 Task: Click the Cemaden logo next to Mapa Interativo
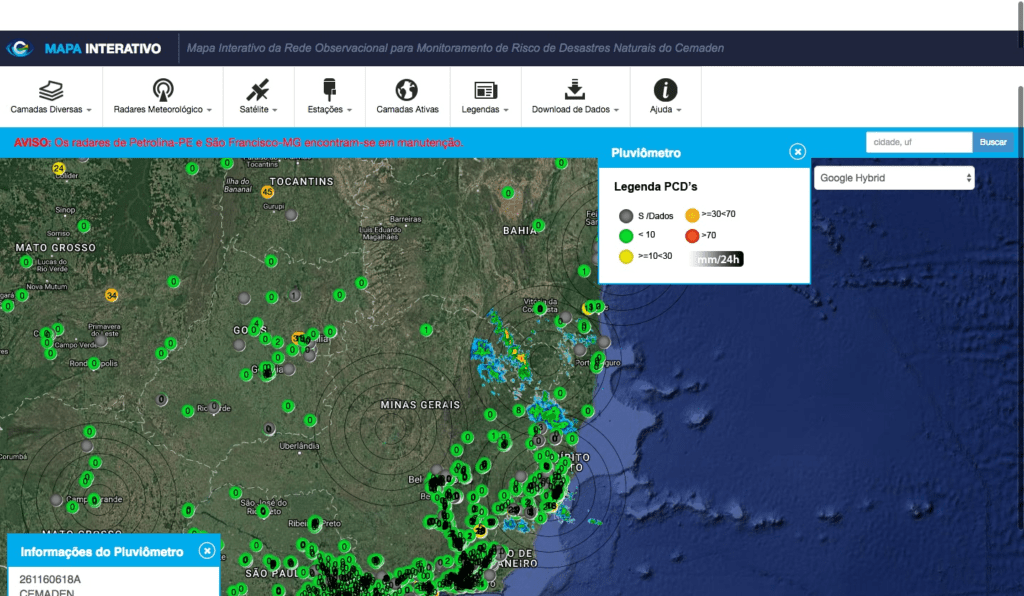tap(18, 47)
